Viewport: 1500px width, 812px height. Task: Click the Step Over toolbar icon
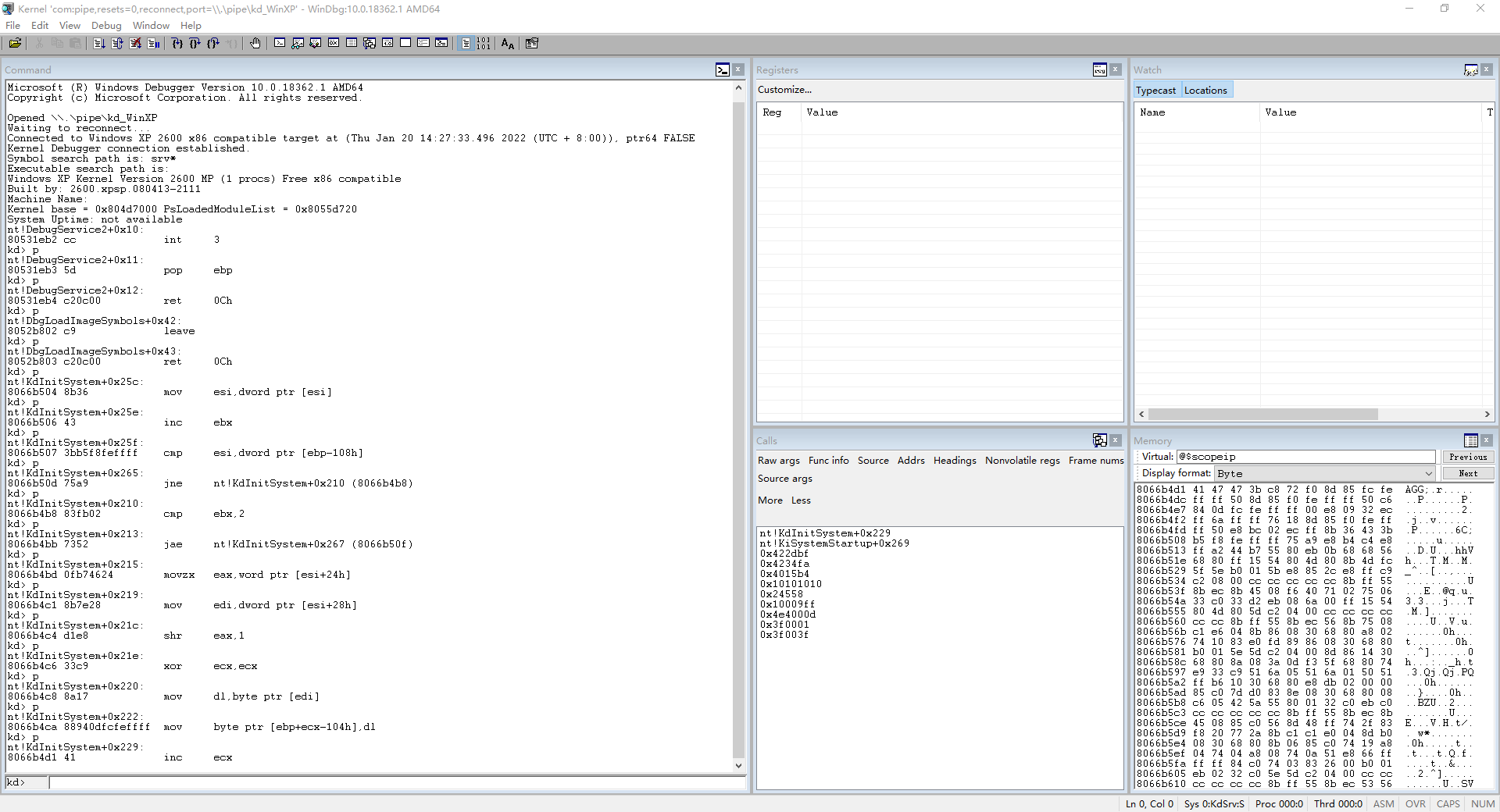tap(195, 44)
